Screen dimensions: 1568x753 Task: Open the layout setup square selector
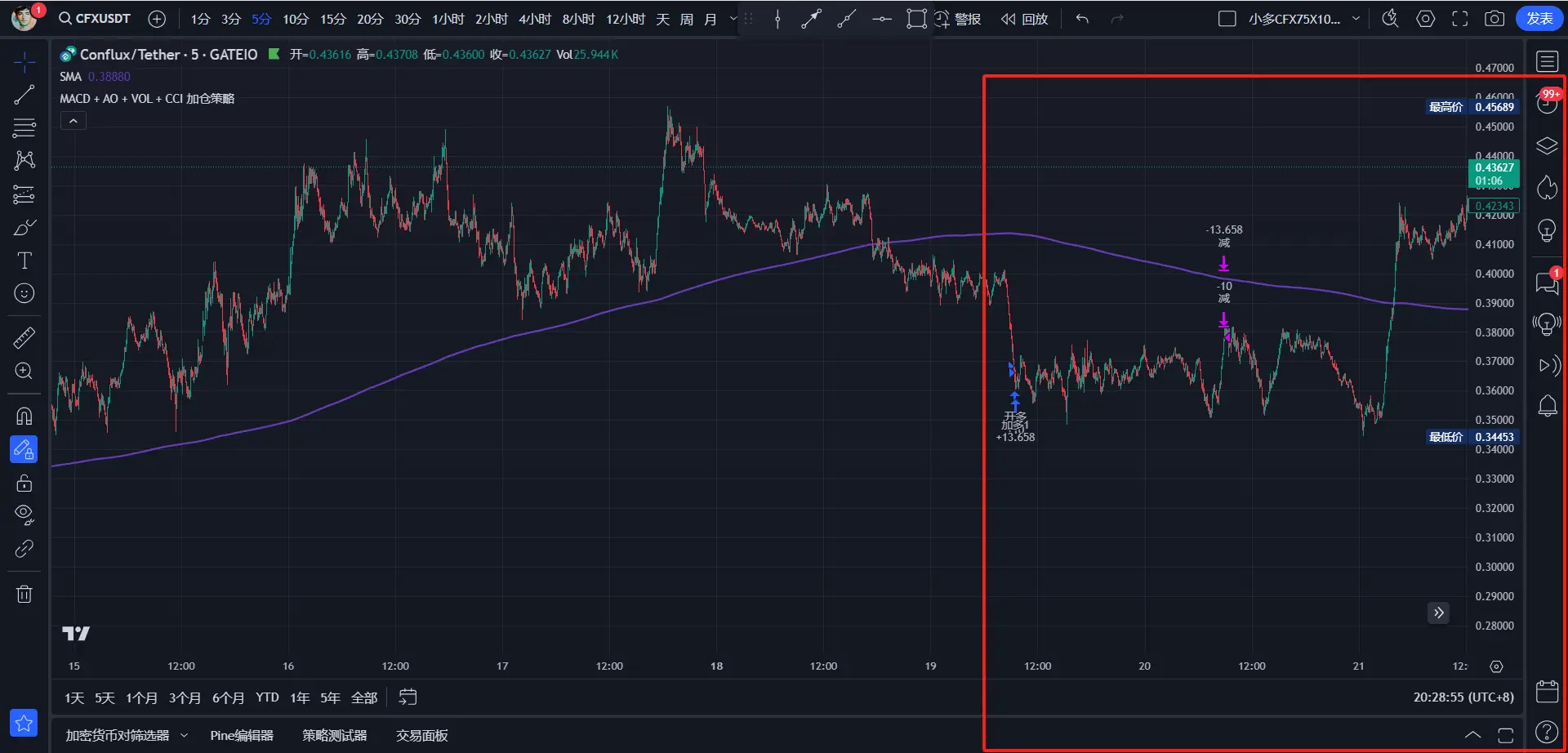[x=1227, y=19]
